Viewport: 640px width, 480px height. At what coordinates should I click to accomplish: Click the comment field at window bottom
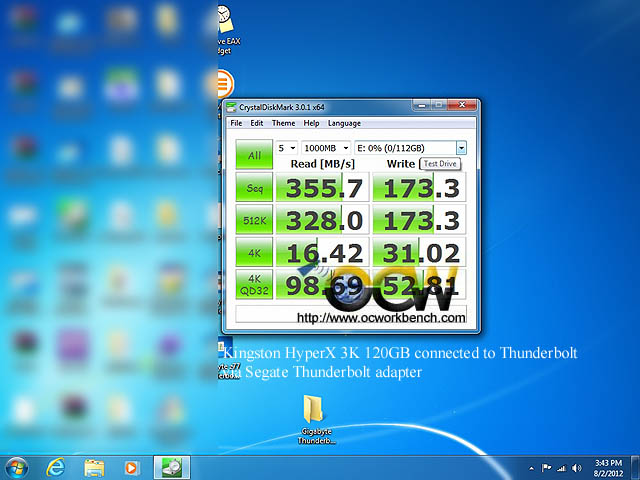click(x=351, y=314)
